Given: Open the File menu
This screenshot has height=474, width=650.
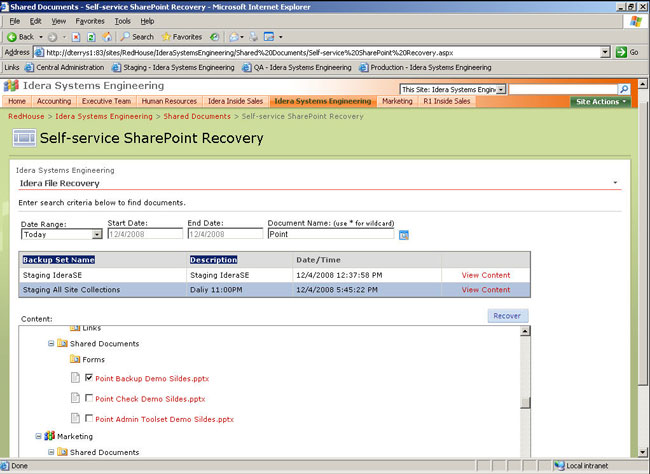Looking at the screenshot, I should click(x=15, y=21).
